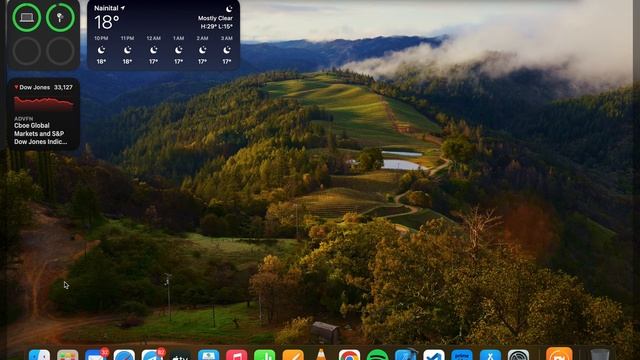Viewport: 640px width, 360px height.
Task: Open System Settings from the Dock
Action: (x=518, y=355)
